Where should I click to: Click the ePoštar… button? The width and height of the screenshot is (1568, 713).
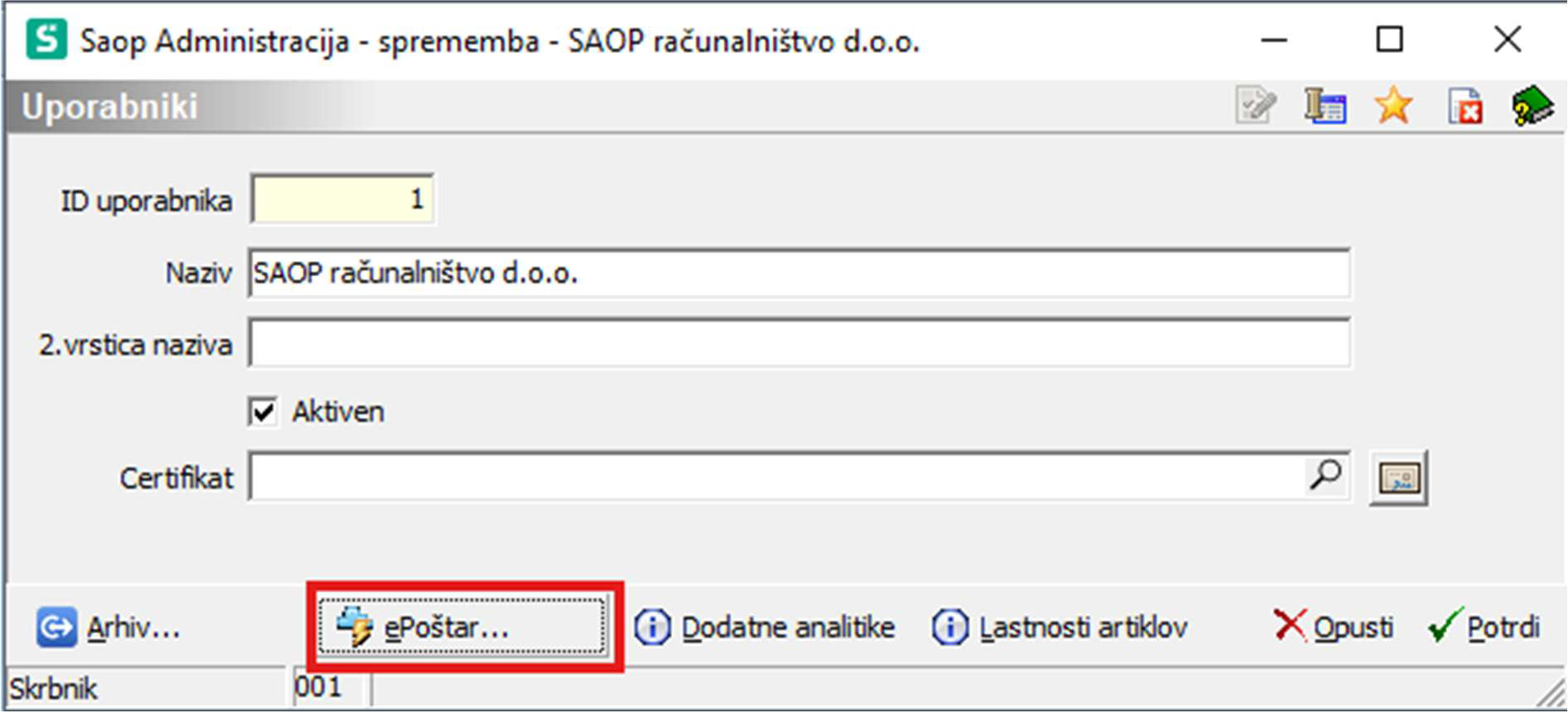(462, 627)
